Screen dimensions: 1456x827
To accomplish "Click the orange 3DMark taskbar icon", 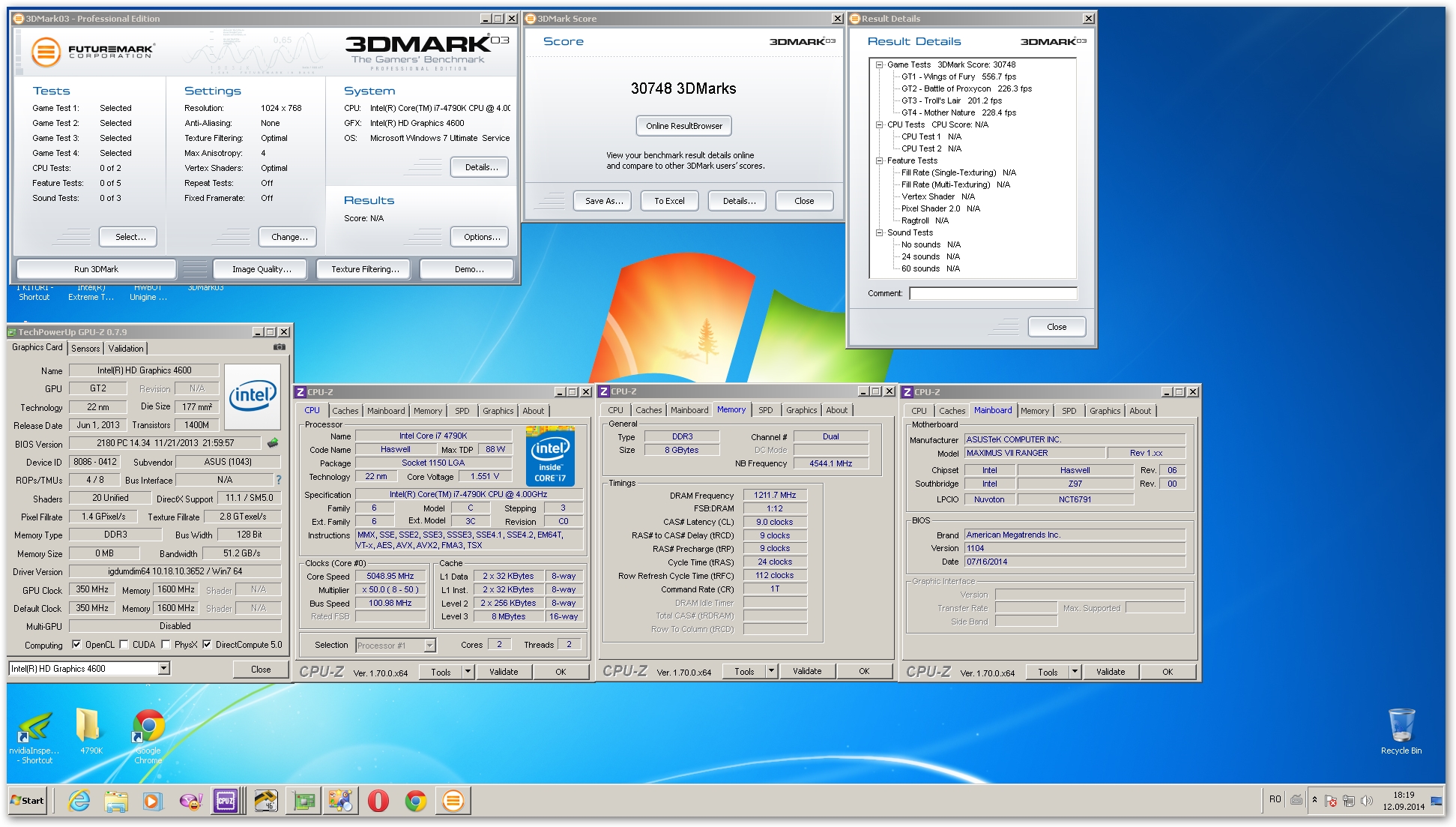I will tap(453, 801).
